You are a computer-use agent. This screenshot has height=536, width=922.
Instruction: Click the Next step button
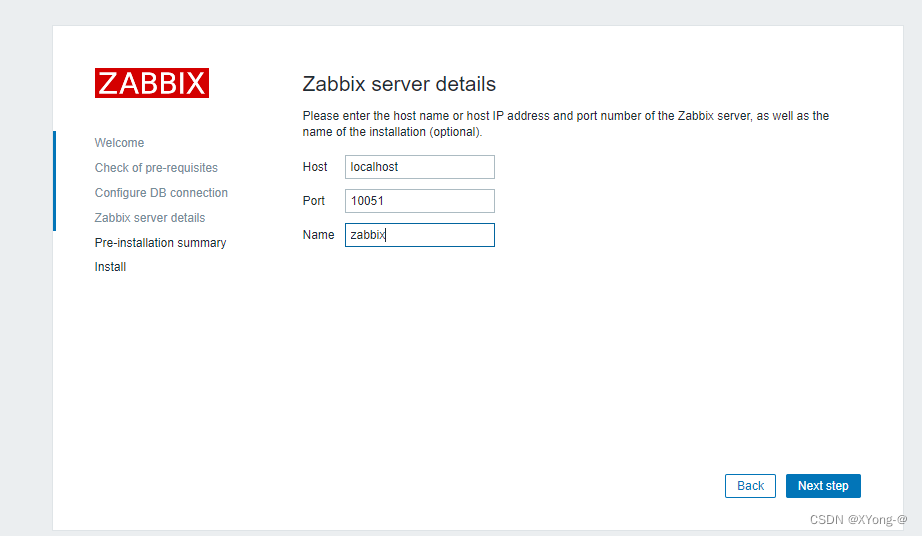[823, 486]
